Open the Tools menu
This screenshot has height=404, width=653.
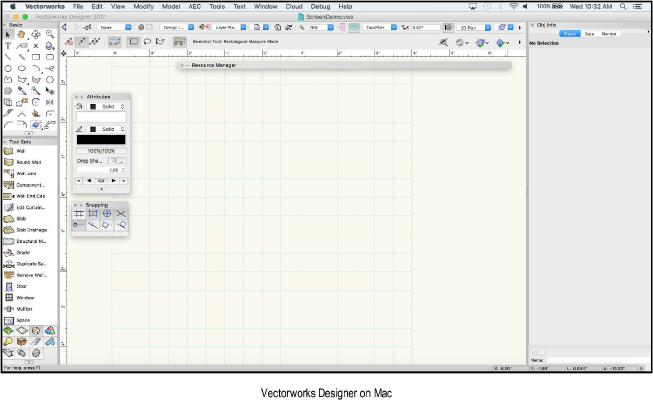tap(217, 7)
